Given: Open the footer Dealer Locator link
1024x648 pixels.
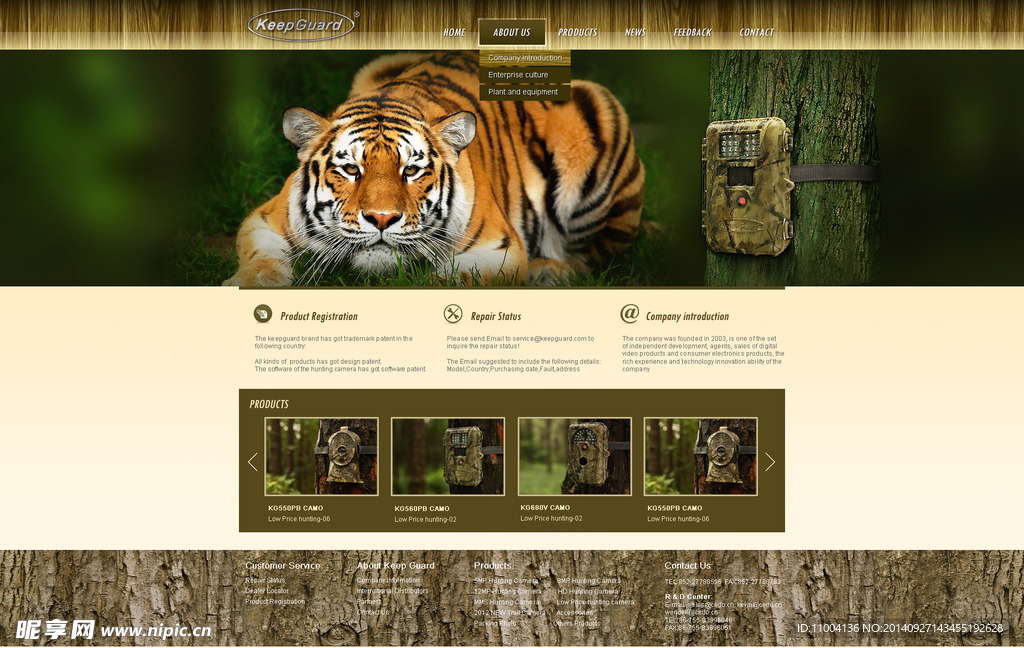Looking at the screenshot, I should point(266,591).
